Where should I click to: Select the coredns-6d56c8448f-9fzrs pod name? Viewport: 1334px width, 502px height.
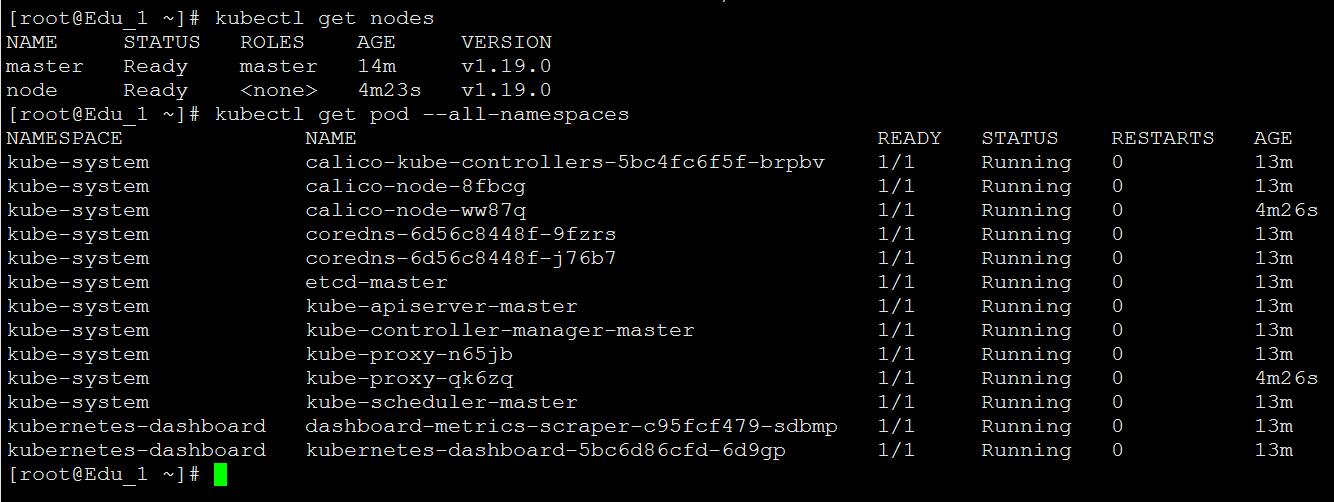click(x=460, y=234)
